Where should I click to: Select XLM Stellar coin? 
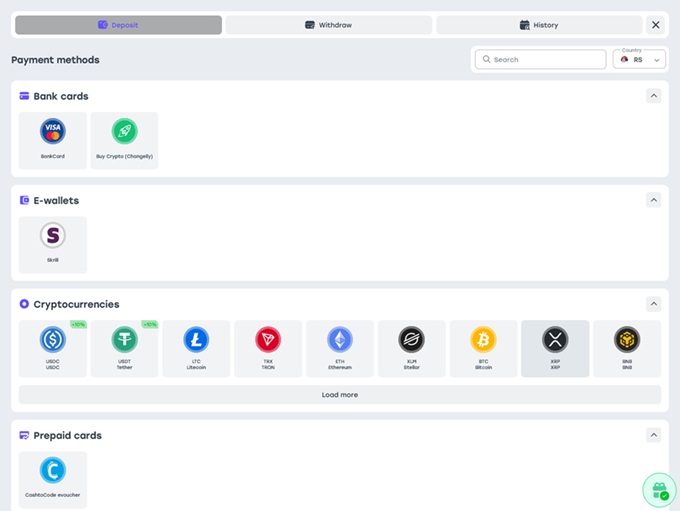(x=411, y=348)
